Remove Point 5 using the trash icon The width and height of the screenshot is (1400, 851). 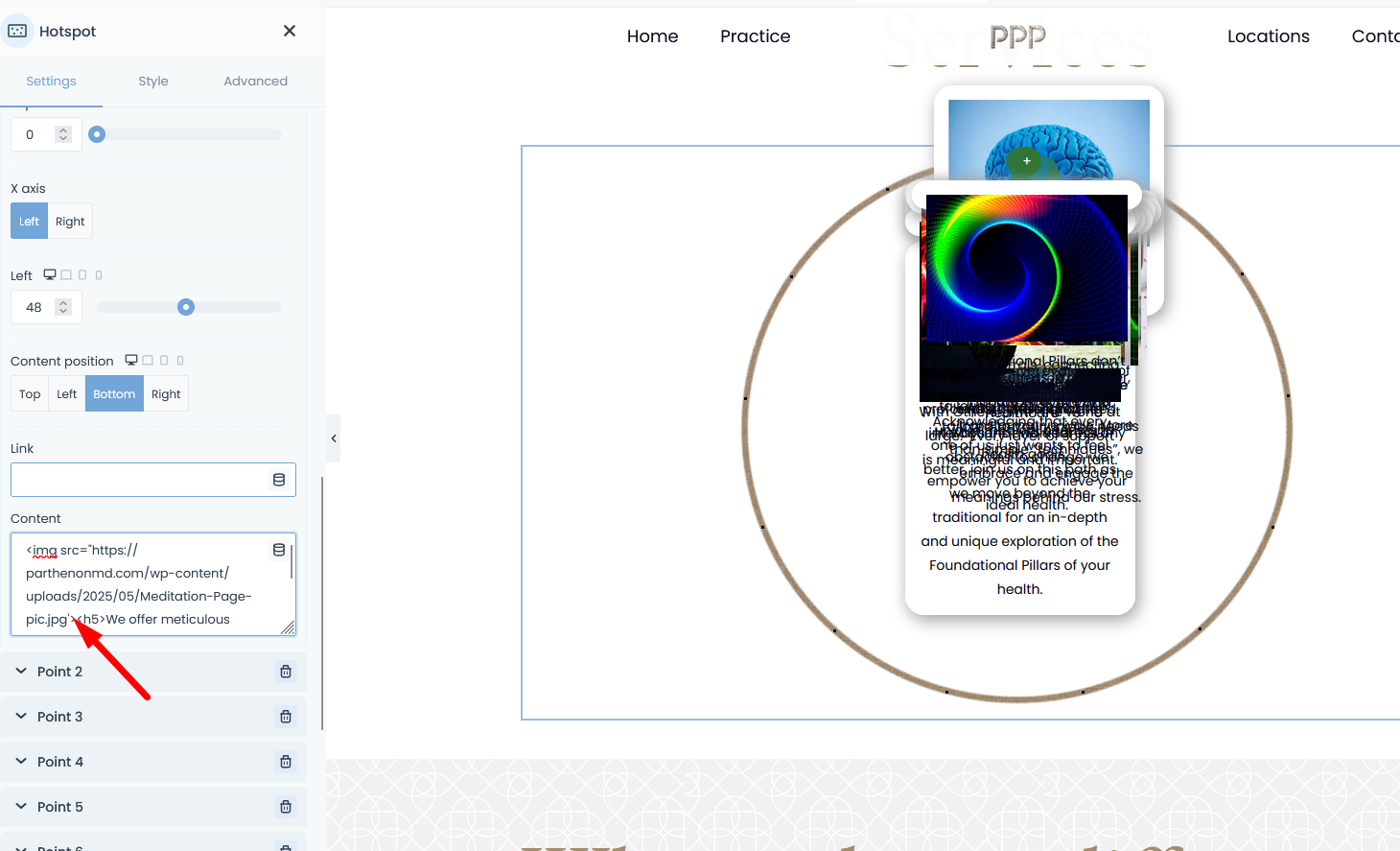point(286,807)
